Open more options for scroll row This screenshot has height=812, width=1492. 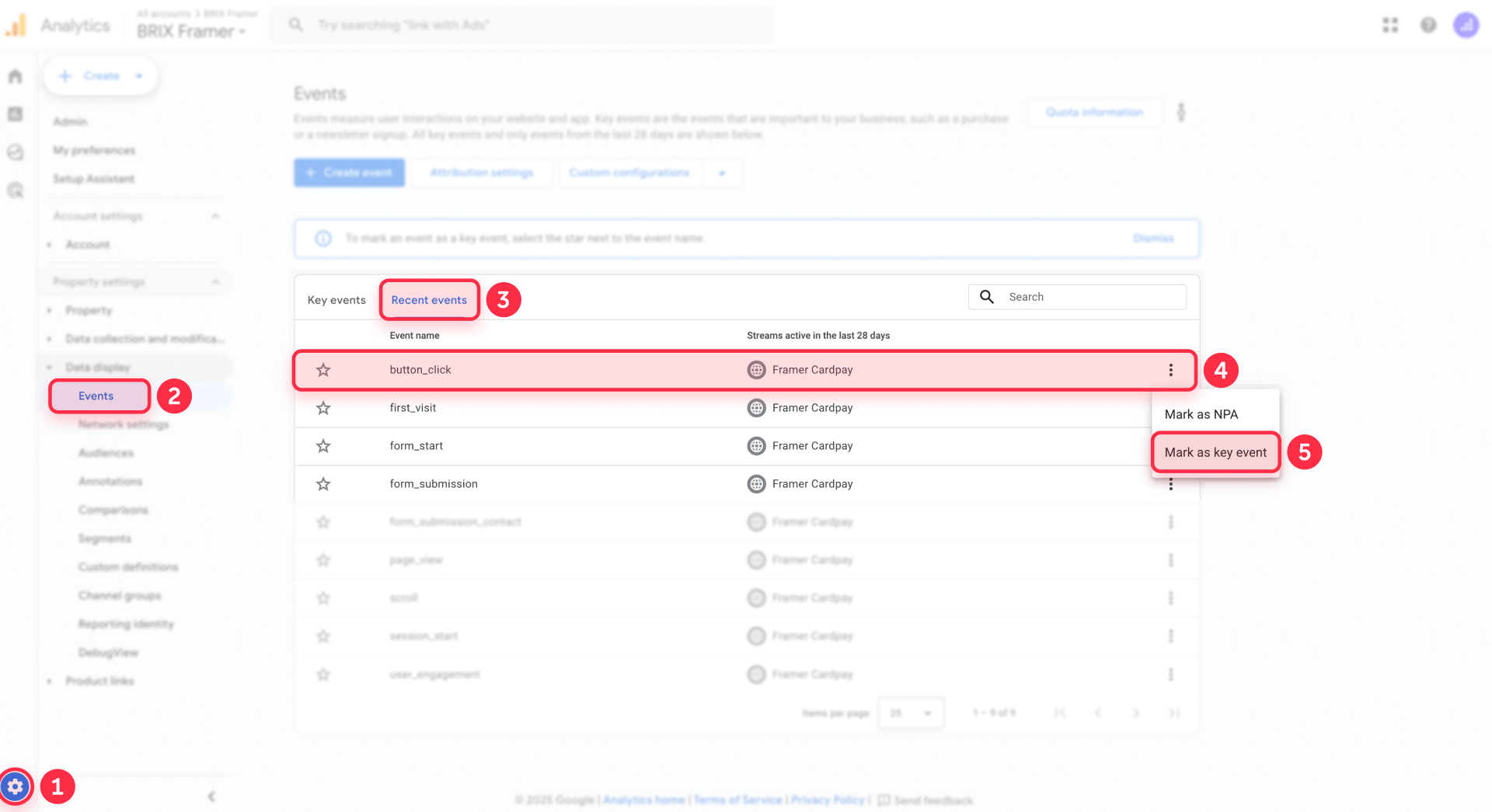(x=1170, y=598)
